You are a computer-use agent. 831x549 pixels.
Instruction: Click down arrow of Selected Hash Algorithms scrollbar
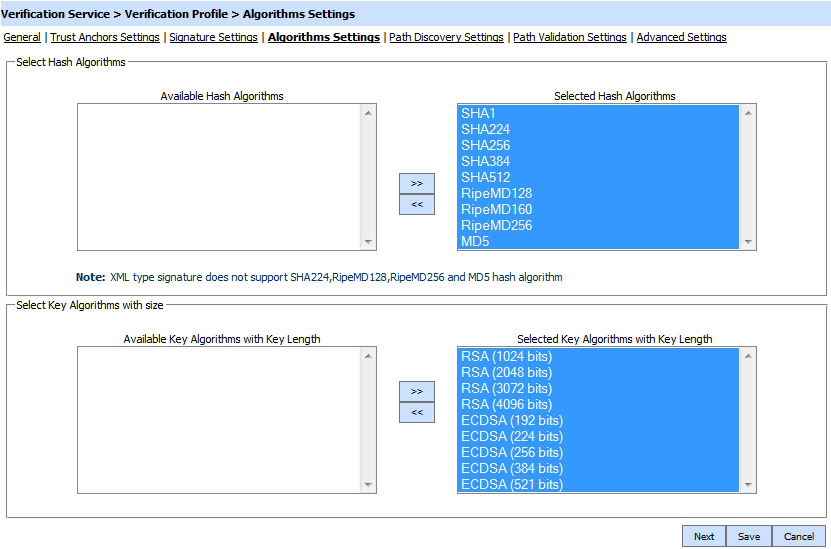[748, 242]
